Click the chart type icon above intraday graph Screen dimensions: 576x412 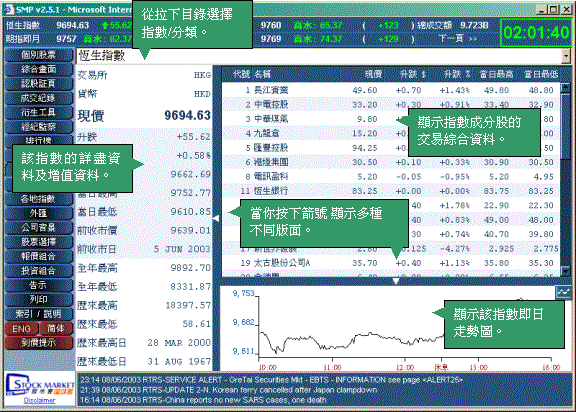(564, 293)
